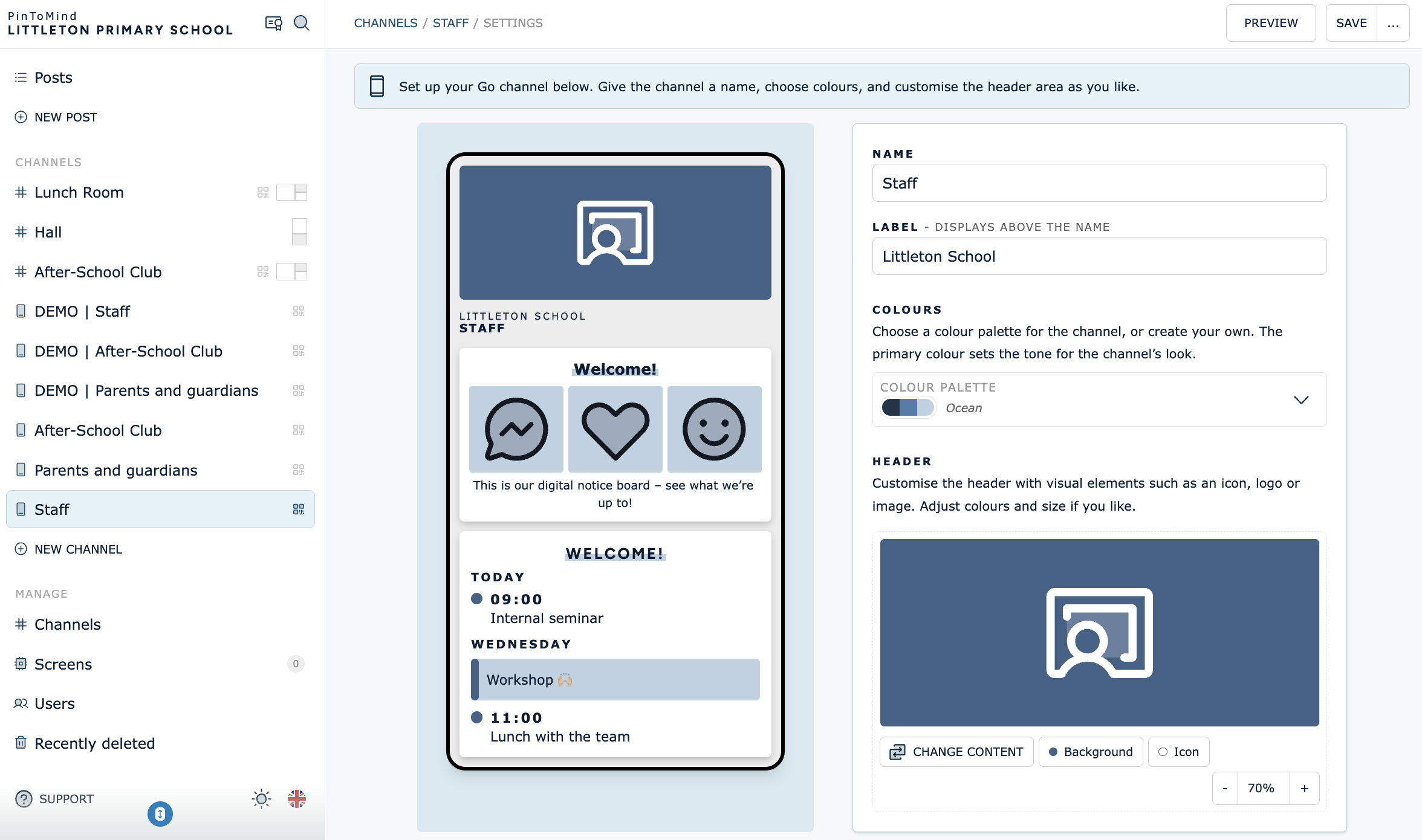Click the Hall channel layout icon

pyautogui.click(x=299, y=232)
